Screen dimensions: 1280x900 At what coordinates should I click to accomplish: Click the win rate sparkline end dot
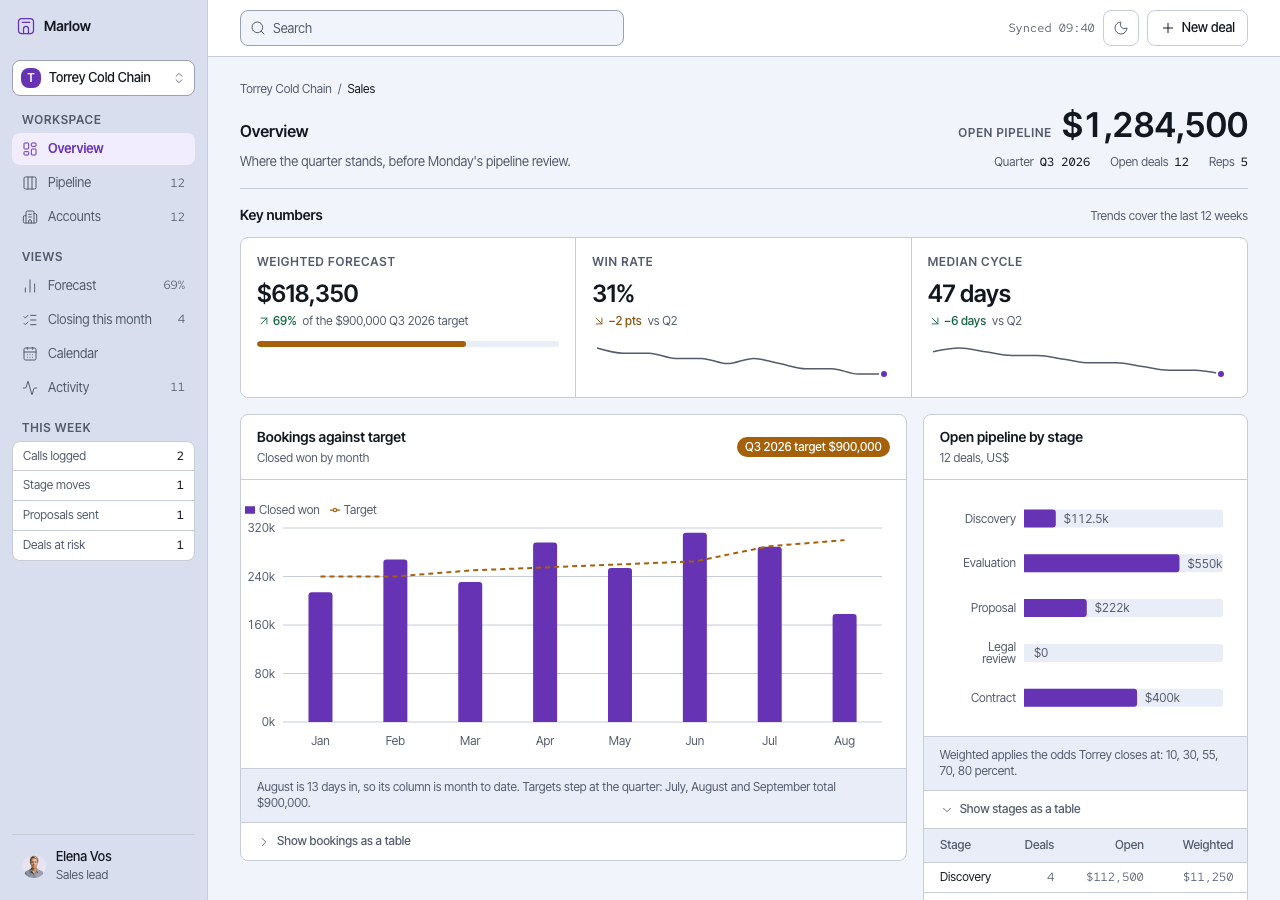(884, 374)
